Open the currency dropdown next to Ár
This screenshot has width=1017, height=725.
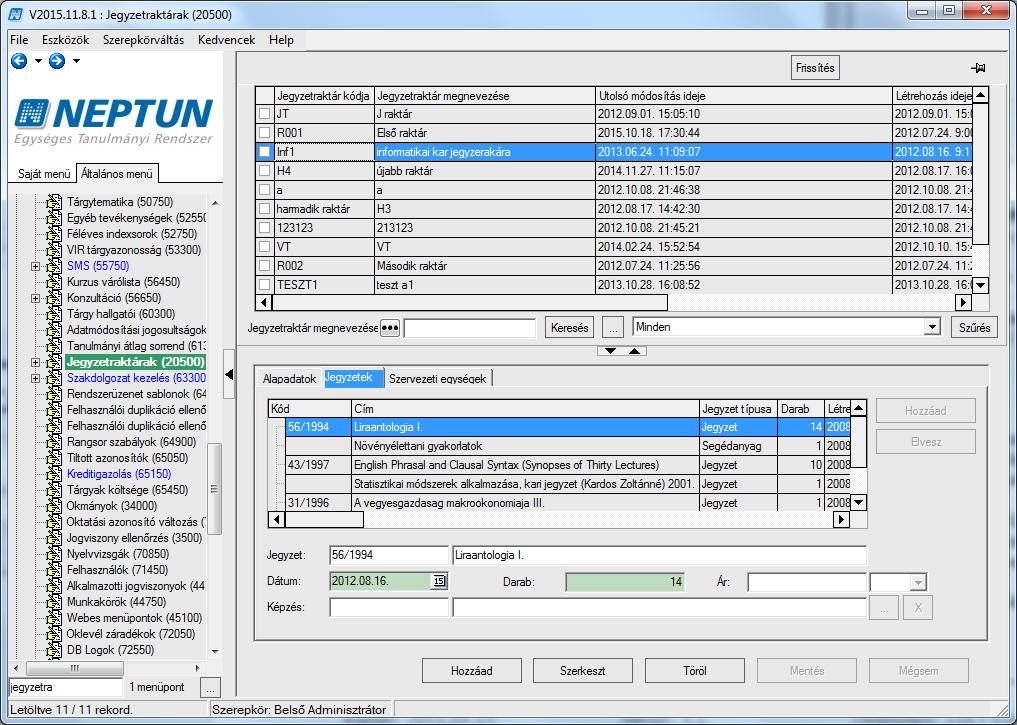click(x=918, y=582)
